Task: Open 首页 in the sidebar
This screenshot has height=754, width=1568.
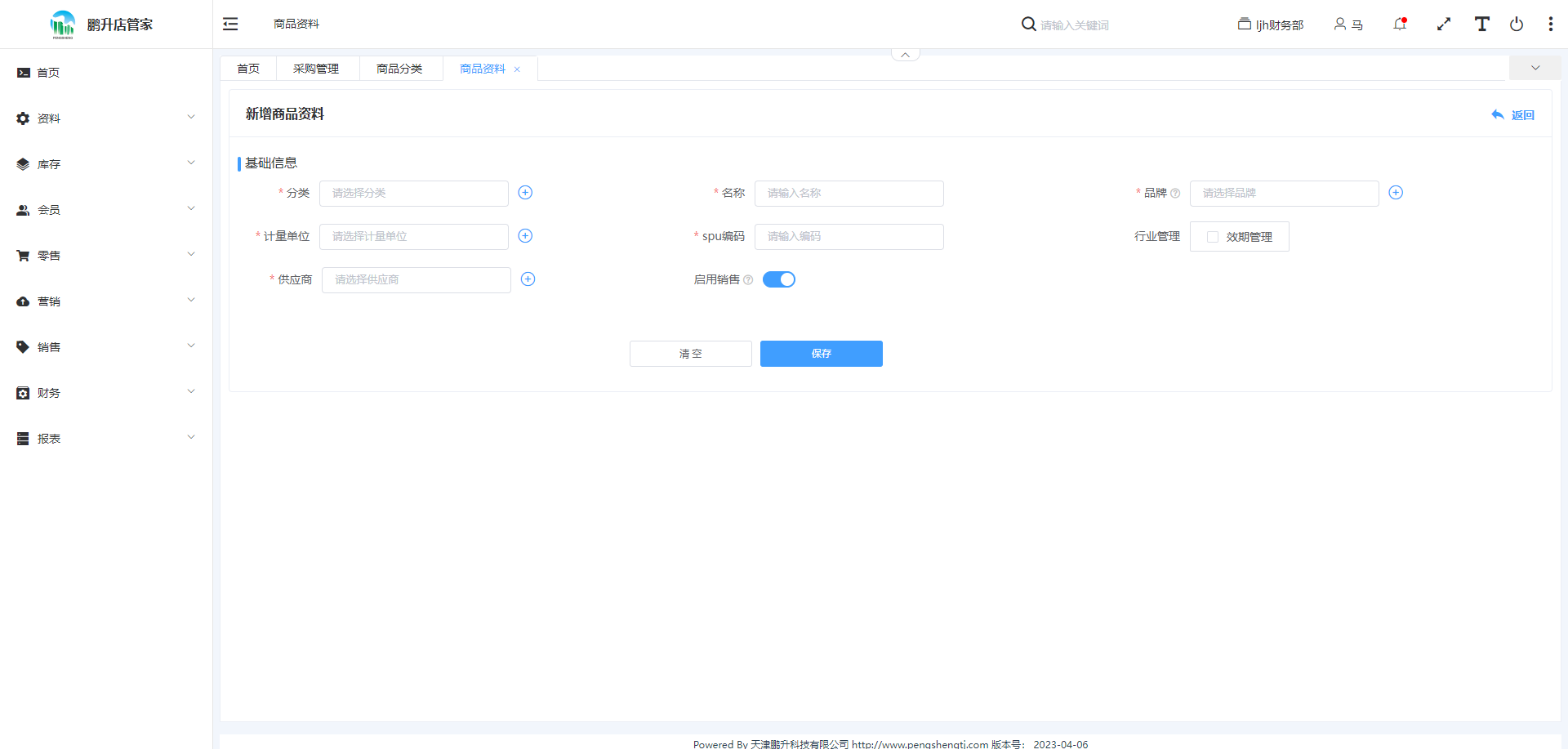Action: [106, 73]
